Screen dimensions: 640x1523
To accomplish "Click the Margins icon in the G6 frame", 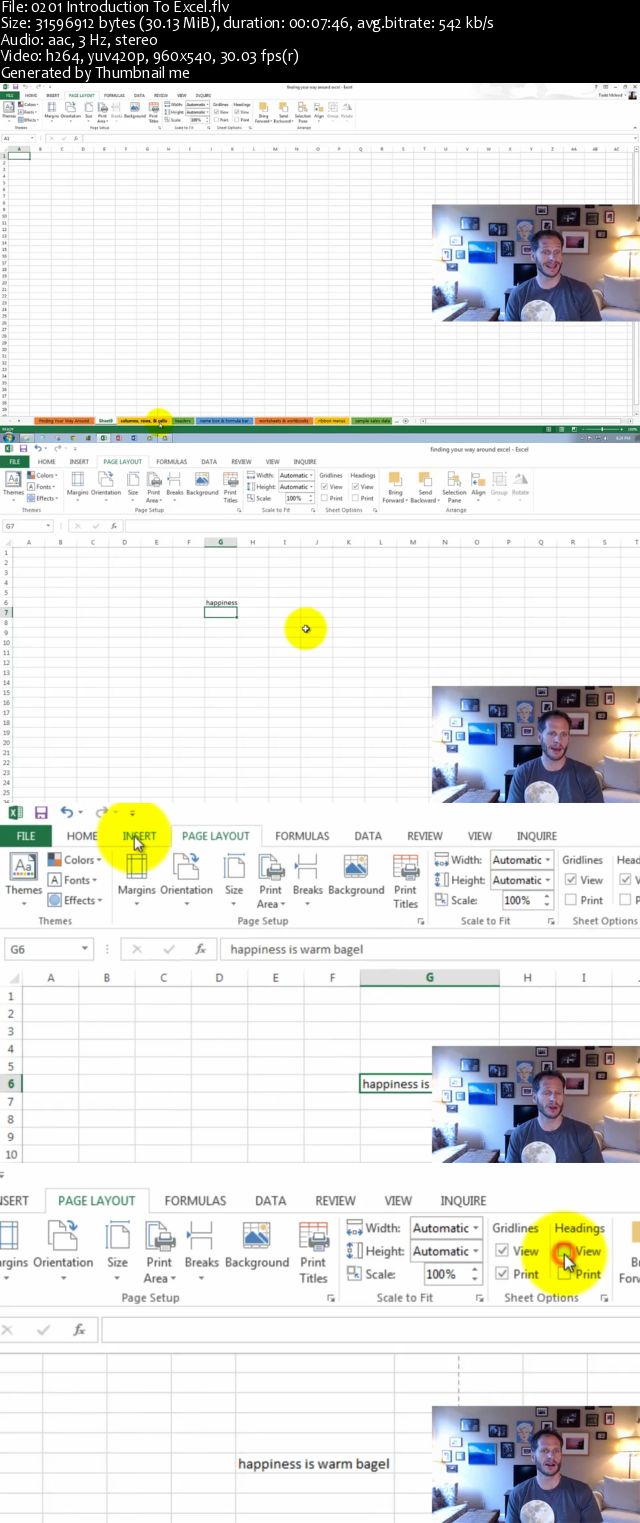I will click(x=136, y=866).
